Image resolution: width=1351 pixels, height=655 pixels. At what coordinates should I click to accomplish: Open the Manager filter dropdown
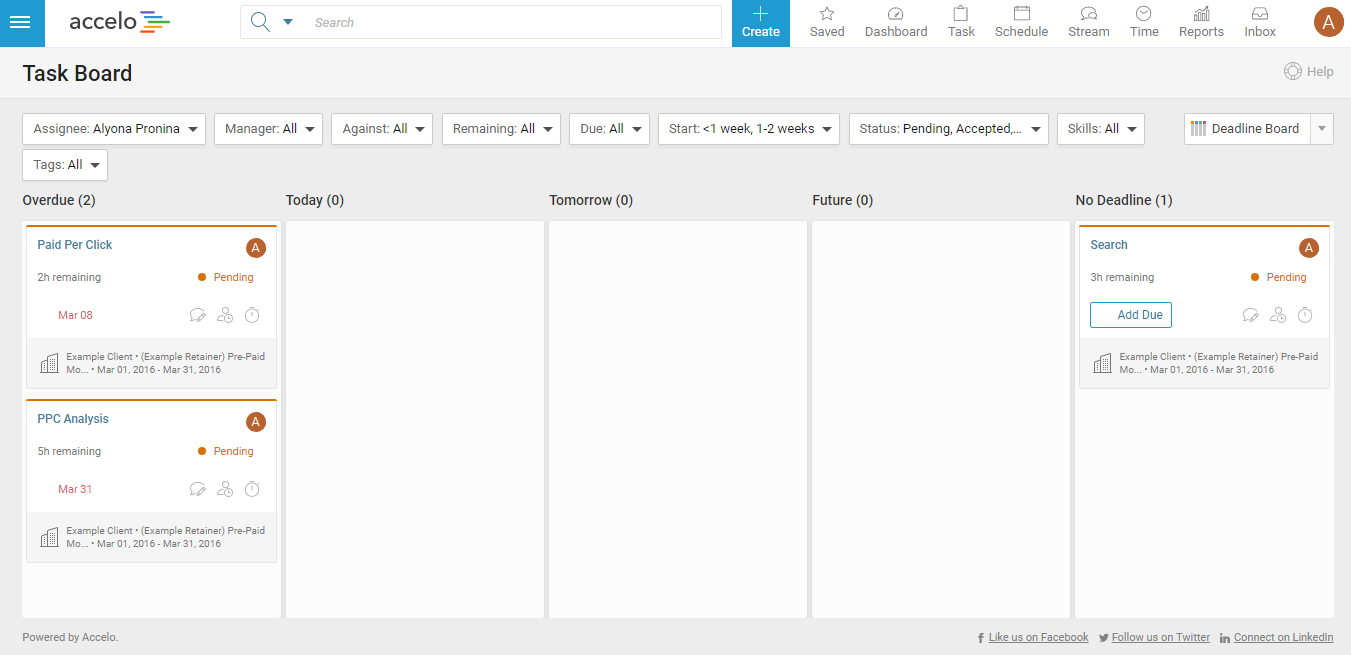coord(268,129)
